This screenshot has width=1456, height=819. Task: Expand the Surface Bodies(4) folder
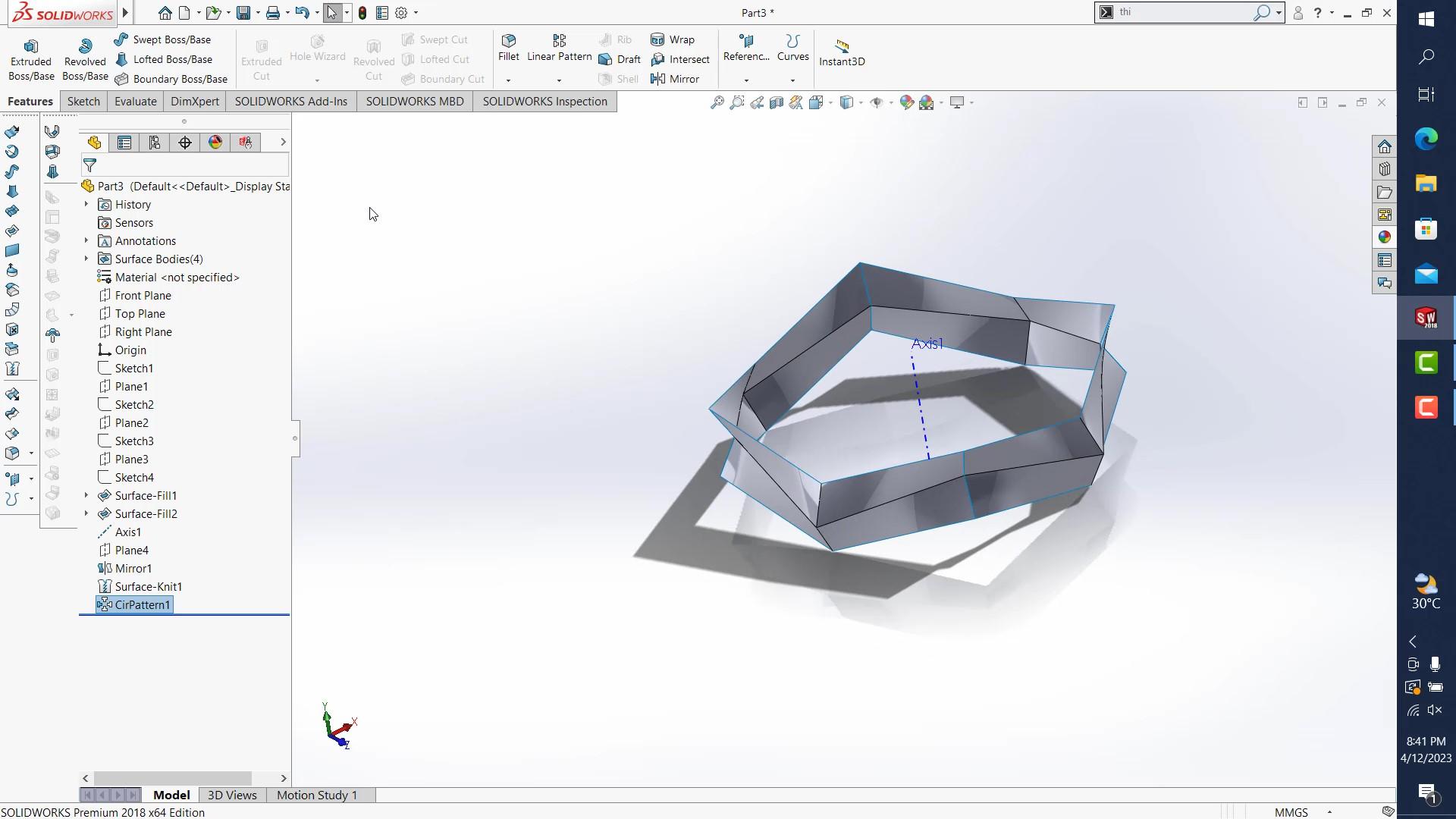(x=86, y=259)
